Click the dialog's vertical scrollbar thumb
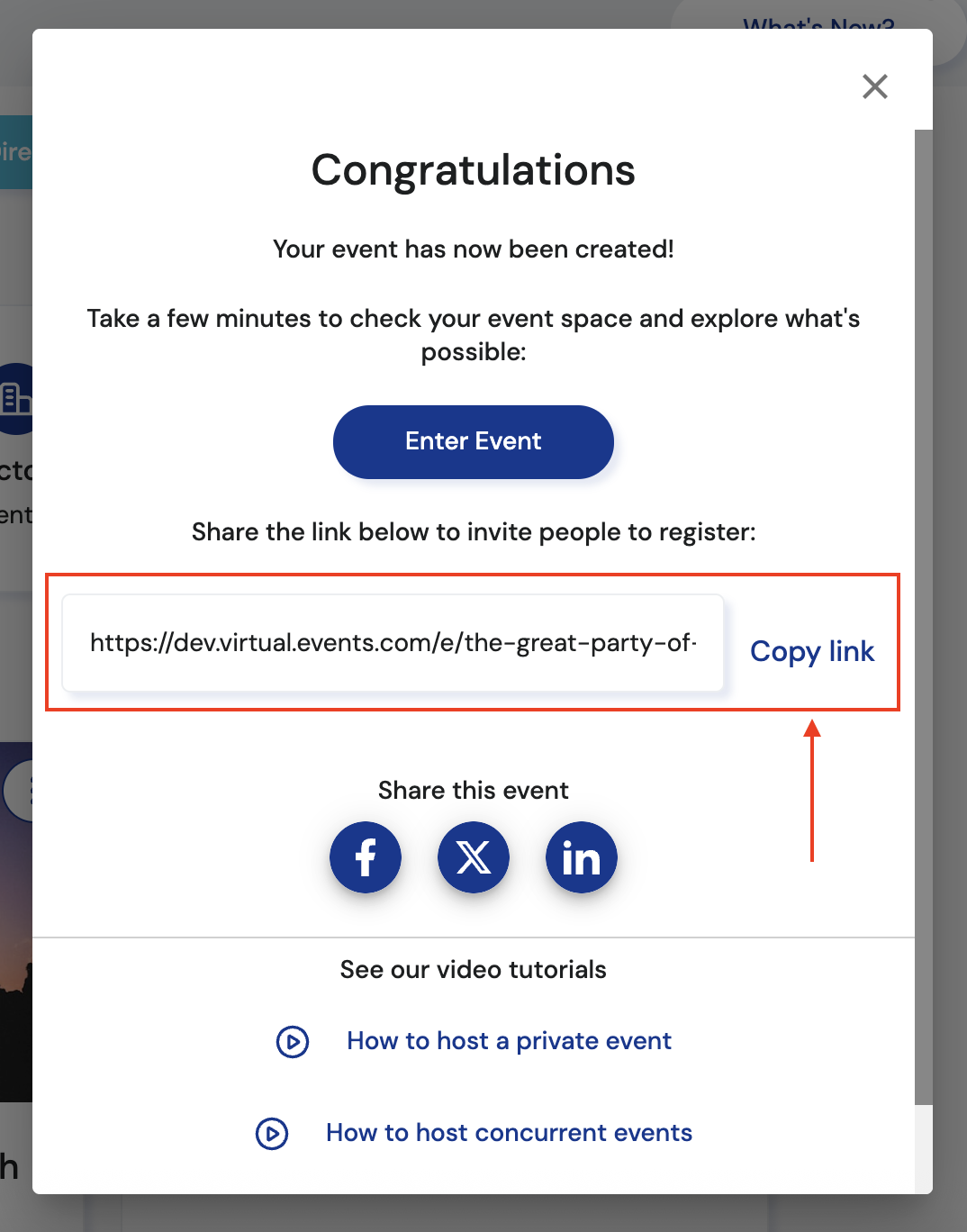 point(924,612)
